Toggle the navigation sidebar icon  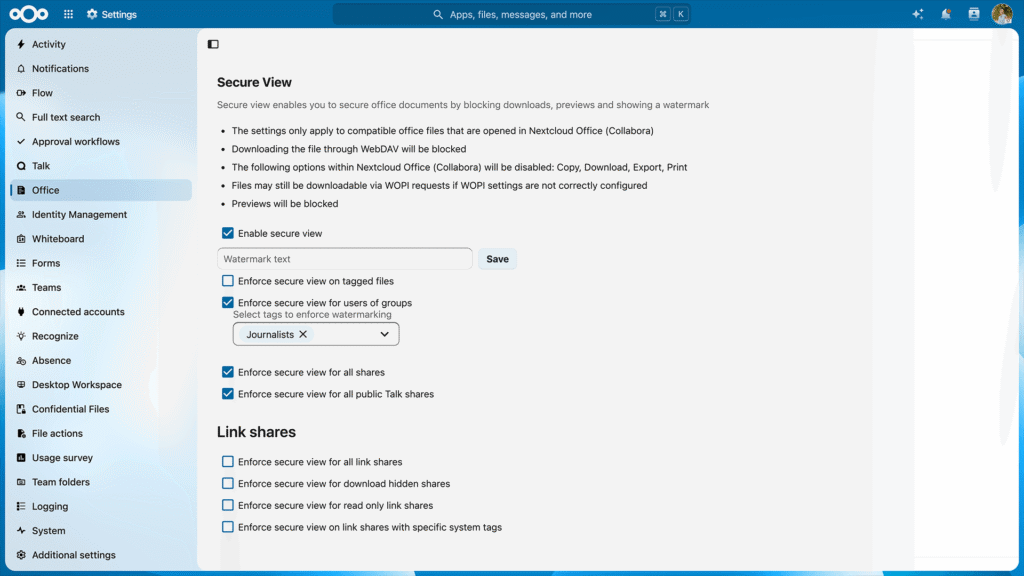[x=213, y=44]
